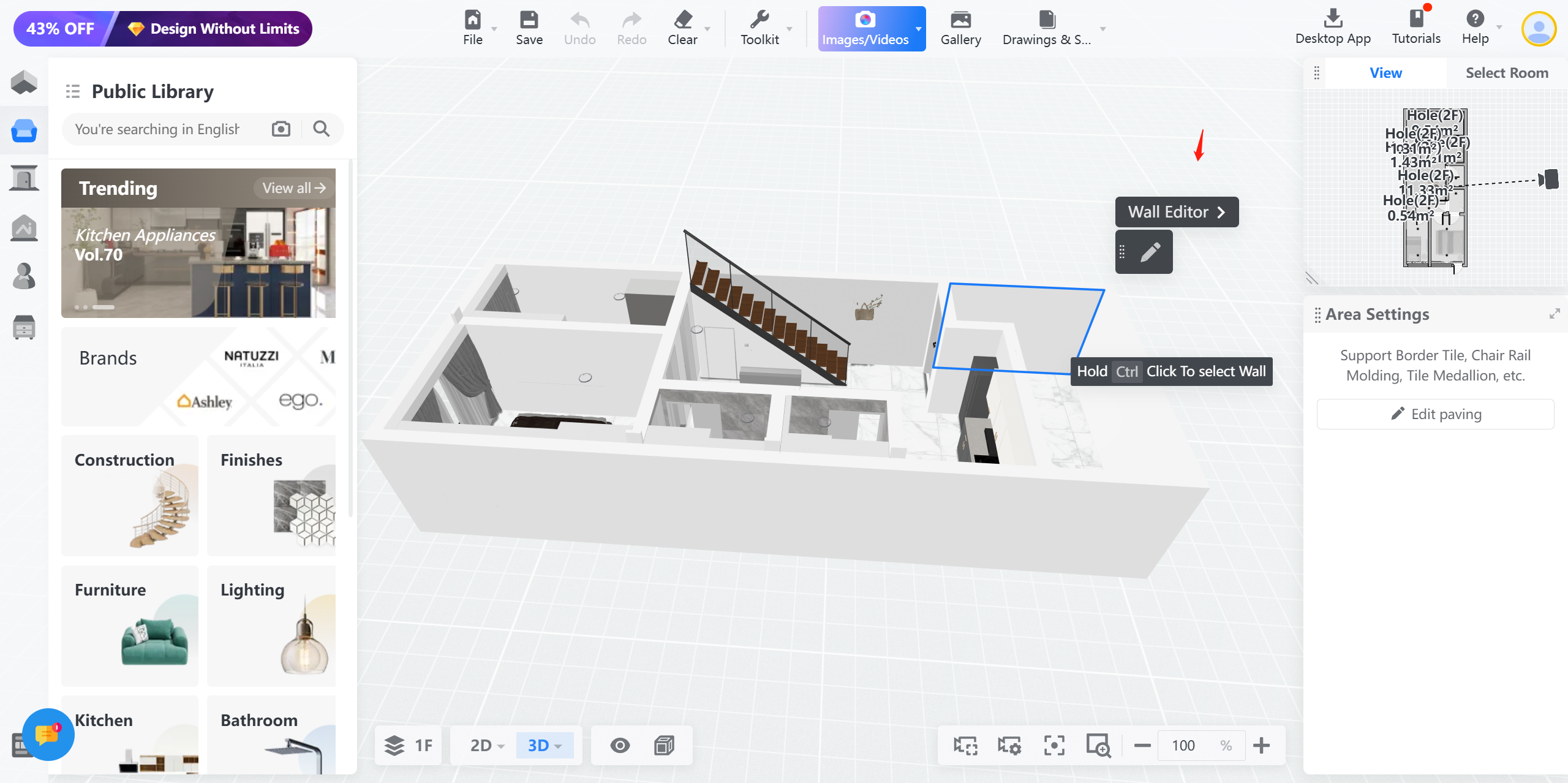
Task: Select the View tab
Action: pyautogui.click(x=1385, y=73)
